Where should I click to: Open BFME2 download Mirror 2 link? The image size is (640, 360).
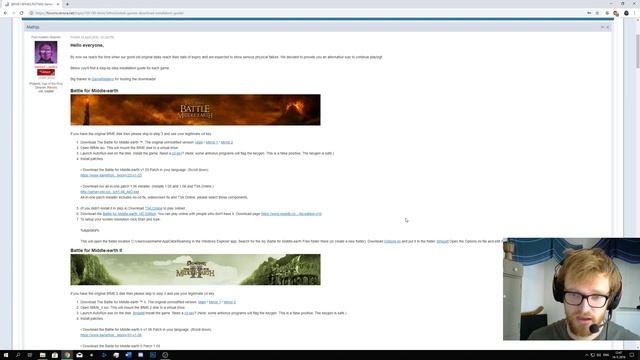coord(229,302)
